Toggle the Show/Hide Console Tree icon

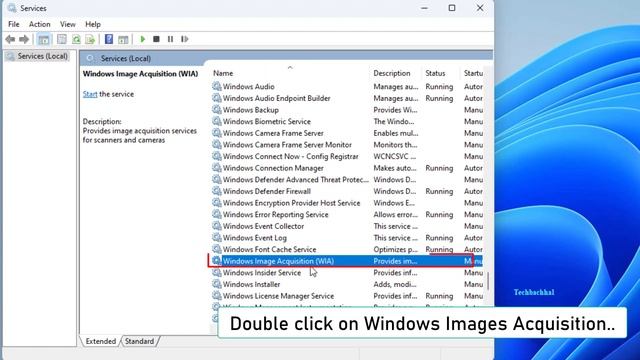pos(44,39)
